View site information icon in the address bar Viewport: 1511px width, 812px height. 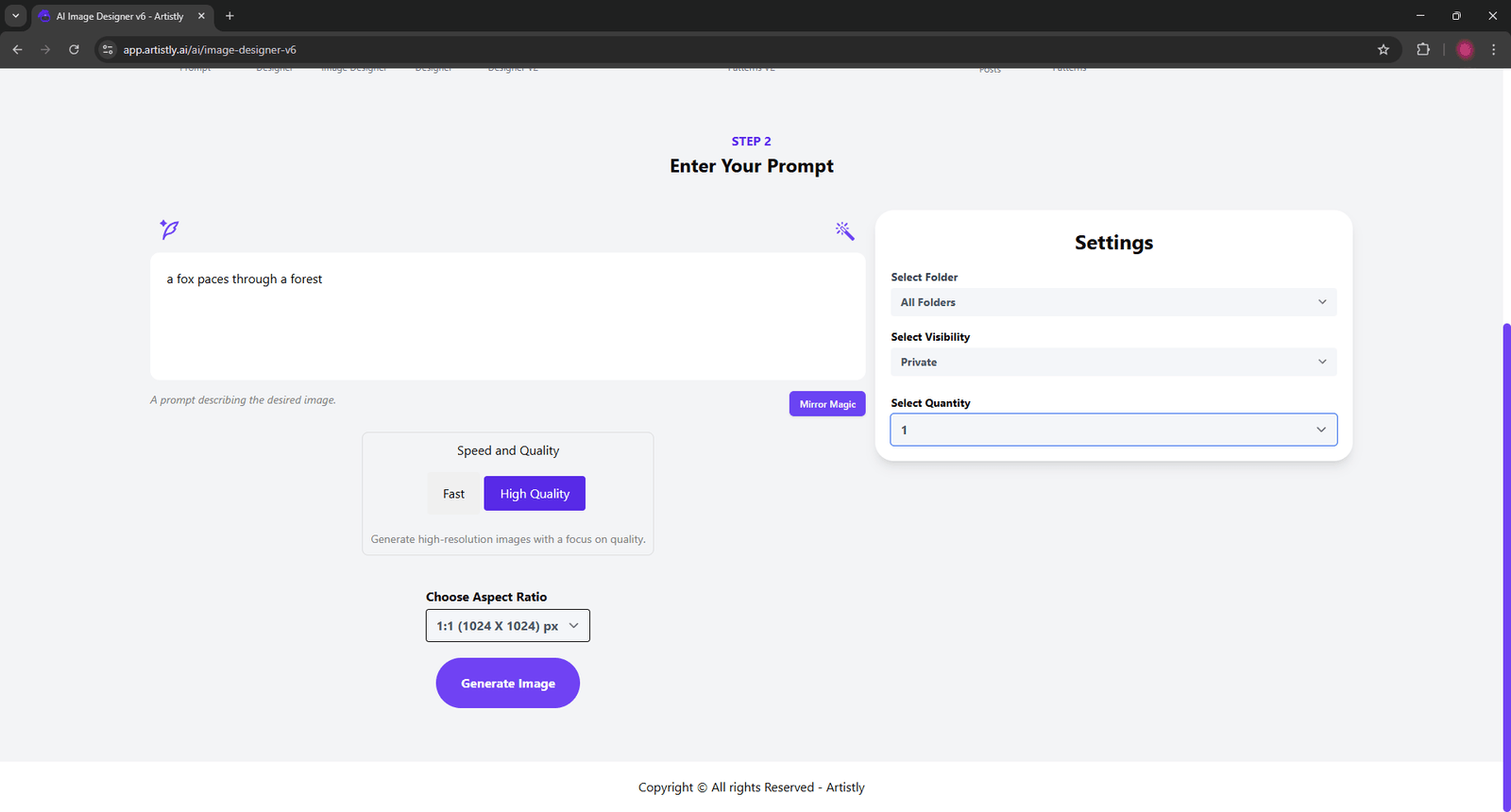click(x=108, y=50)
